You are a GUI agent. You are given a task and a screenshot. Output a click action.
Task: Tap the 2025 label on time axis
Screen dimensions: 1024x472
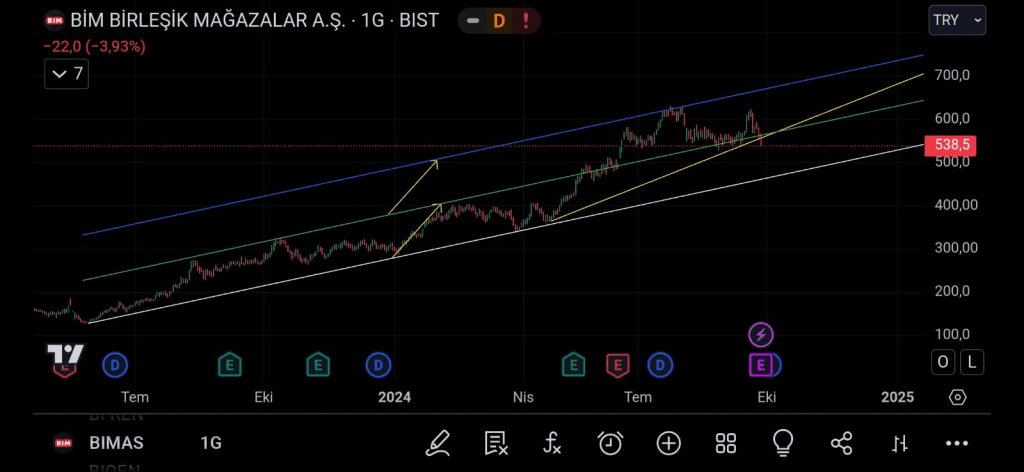tap(897, 397)
